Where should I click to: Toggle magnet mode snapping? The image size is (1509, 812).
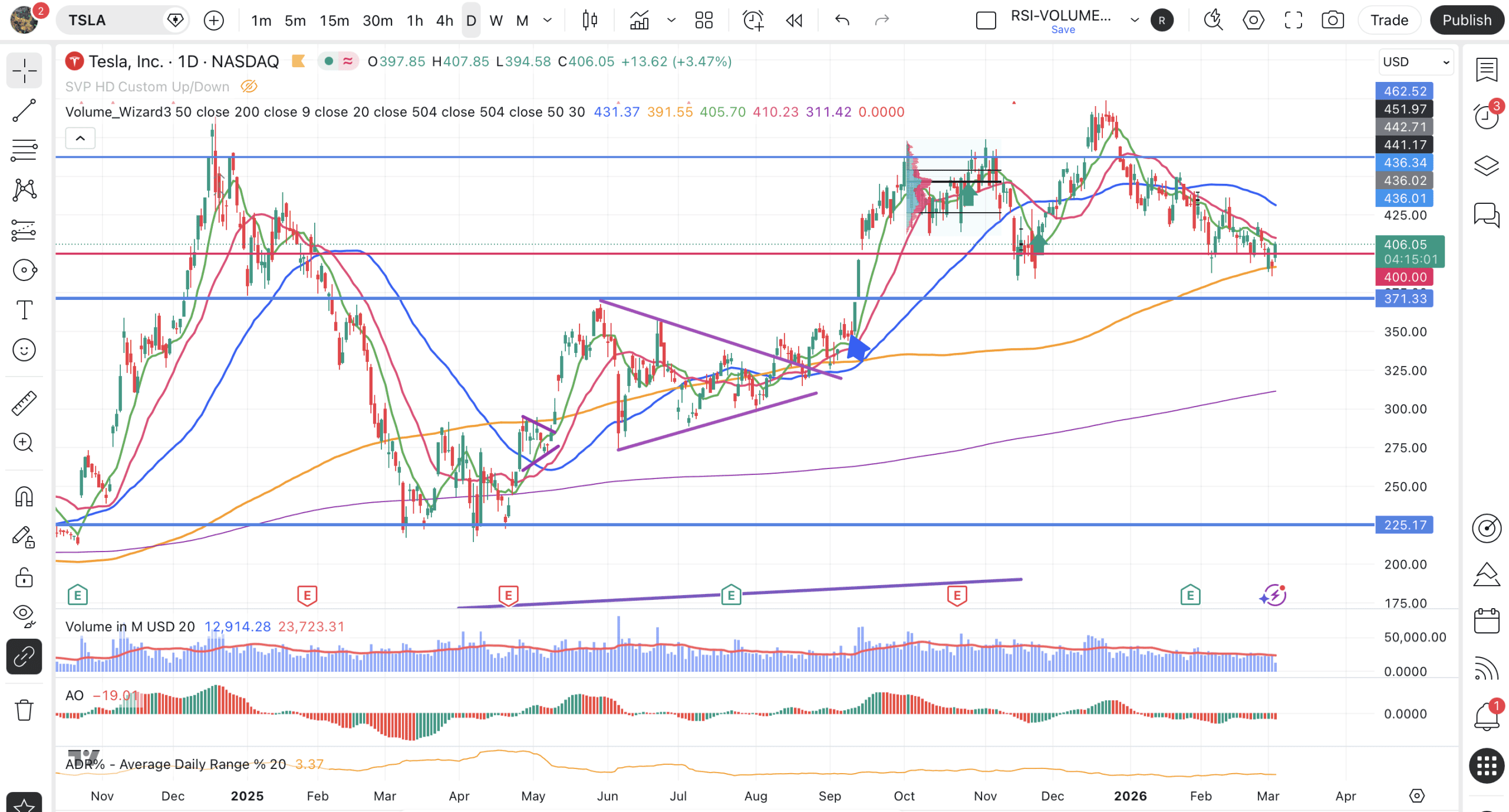coord(24,497)
